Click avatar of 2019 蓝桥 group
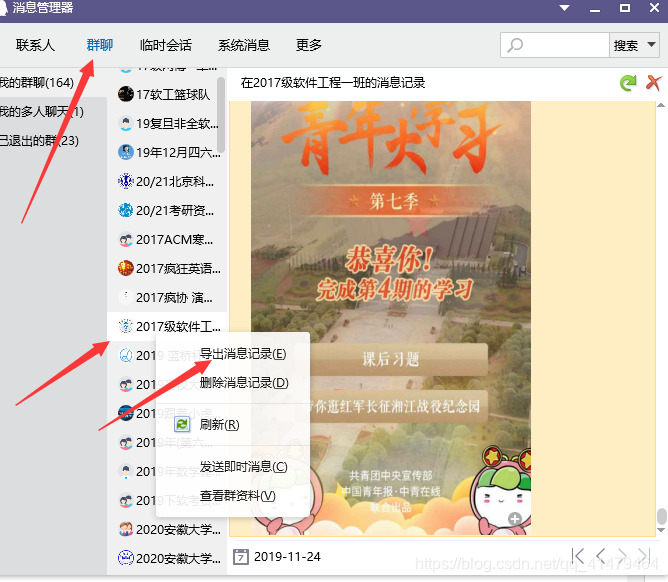Screen dimensions: 668x582 click(x=126, y=355)
